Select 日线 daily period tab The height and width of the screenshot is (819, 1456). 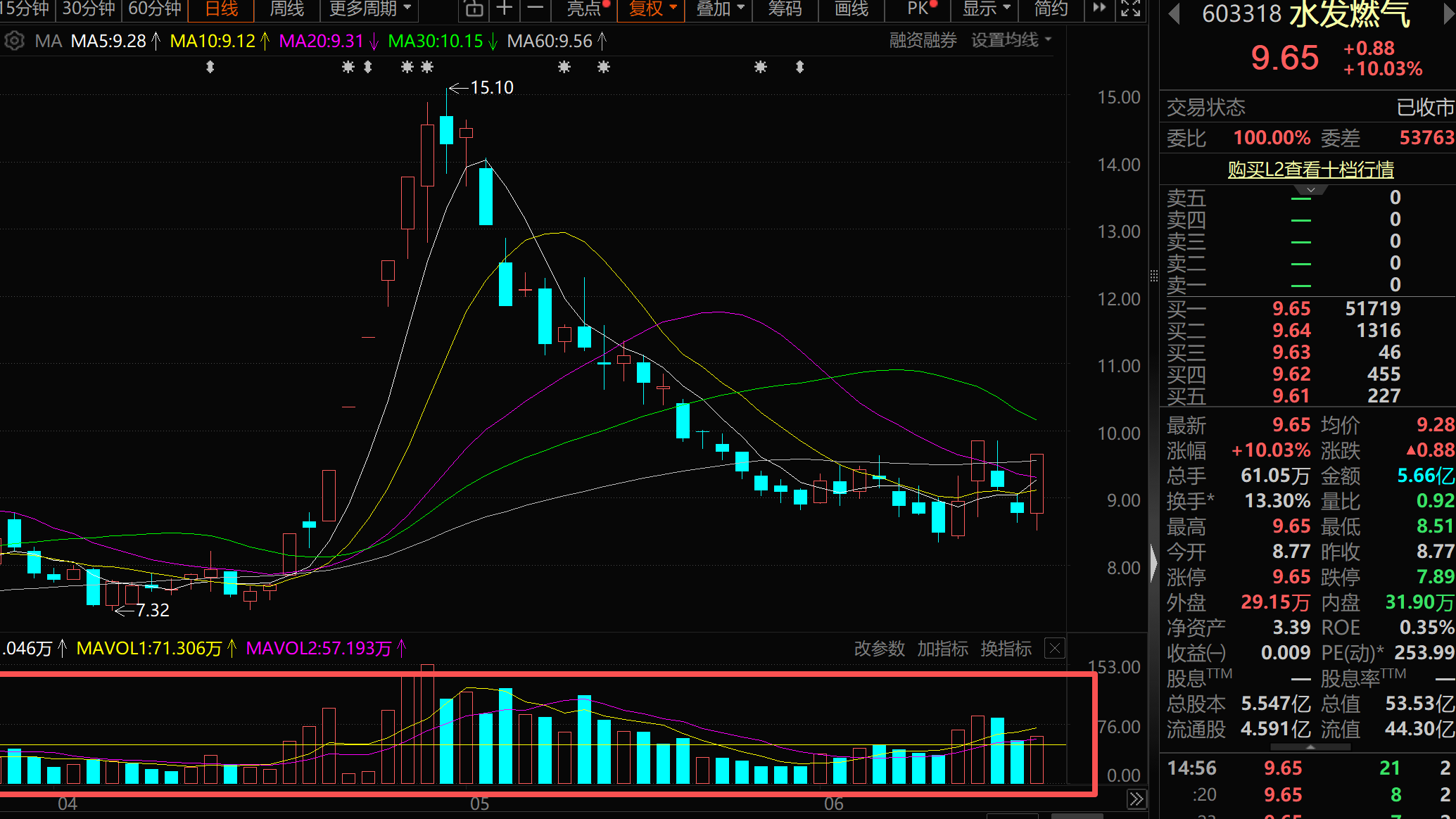221,9
